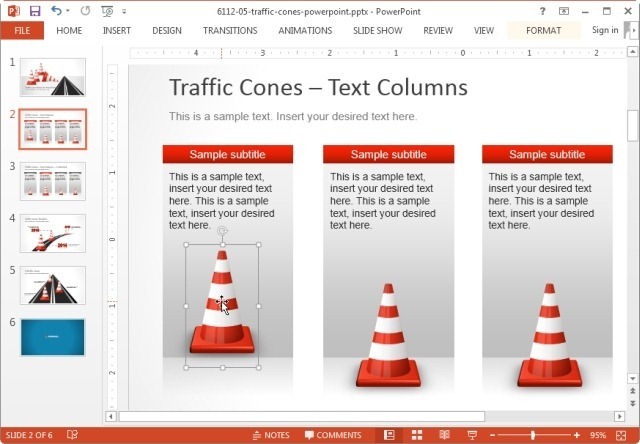This screenshot has height=444, width=640.
Task: Click the Sign in link
Action: [605, 30]
